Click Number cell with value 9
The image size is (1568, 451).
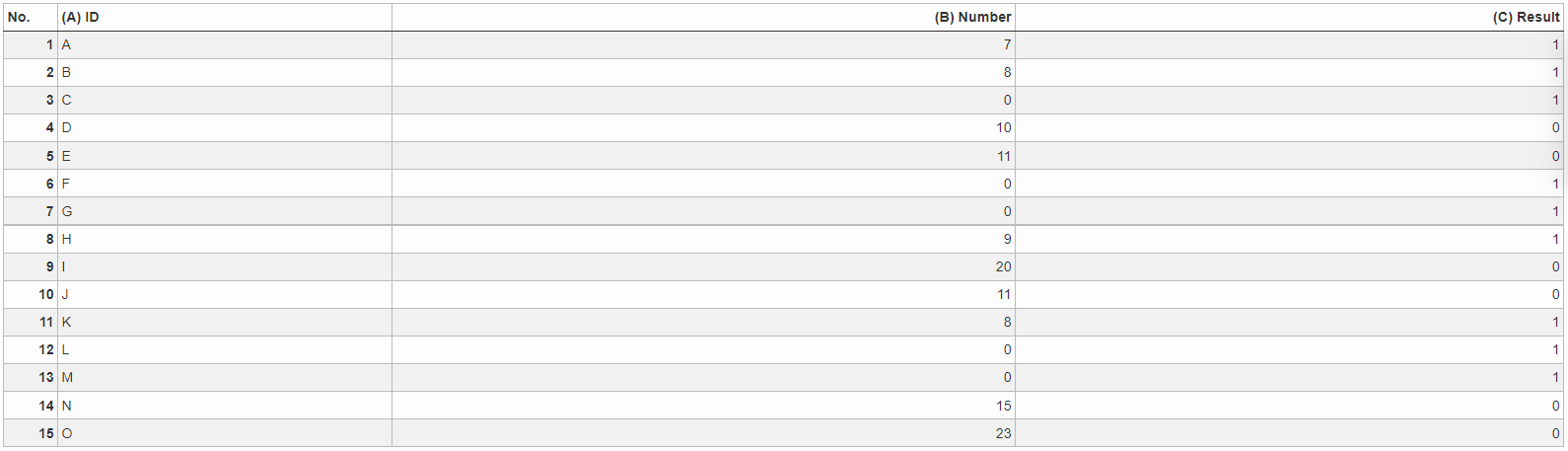703,239
